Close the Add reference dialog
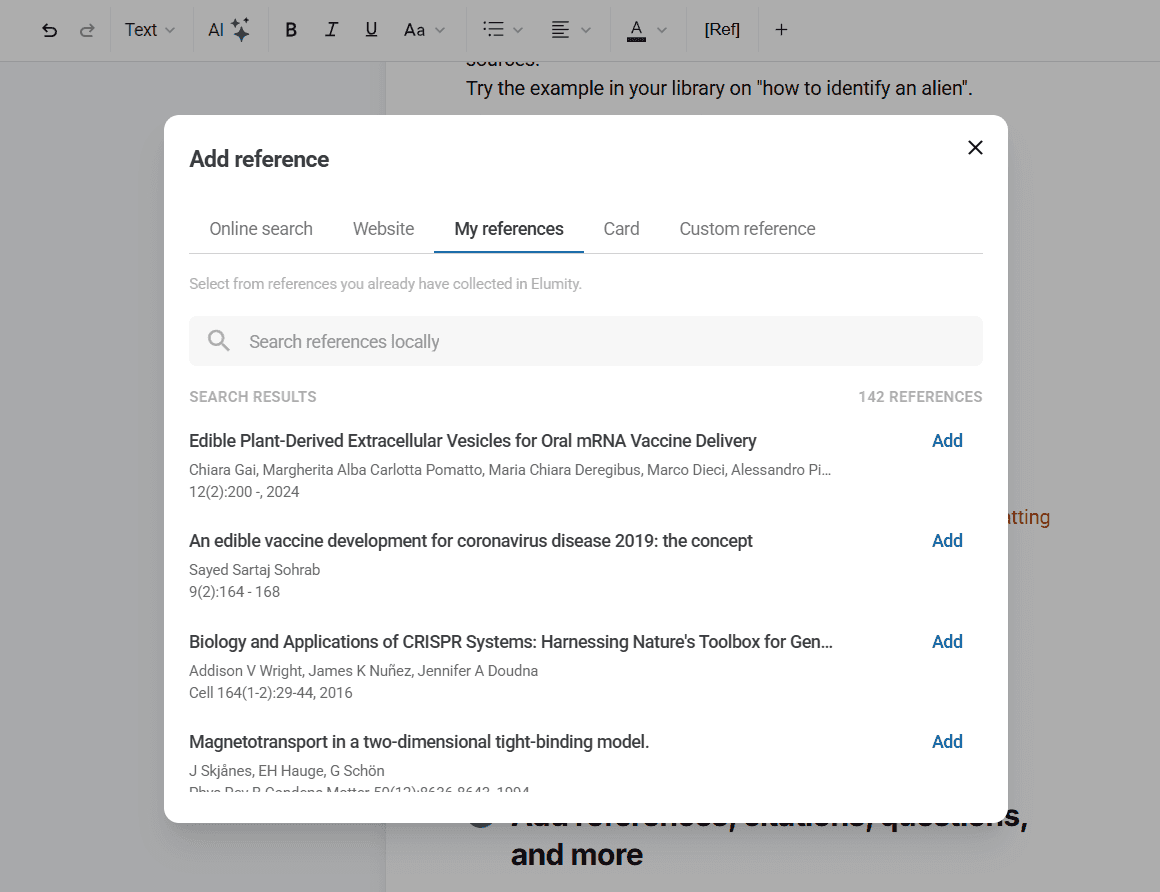Image resolution: width=1160 pixels, height=892 pixels. (x=975, y=148)
